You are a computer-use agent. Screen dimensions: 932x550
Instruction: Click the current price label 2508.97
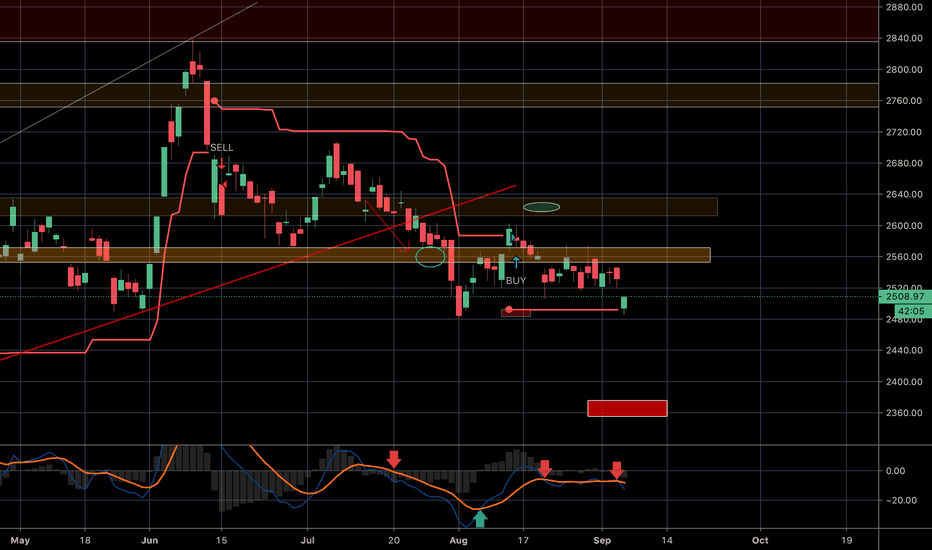[x=905, y=296]
